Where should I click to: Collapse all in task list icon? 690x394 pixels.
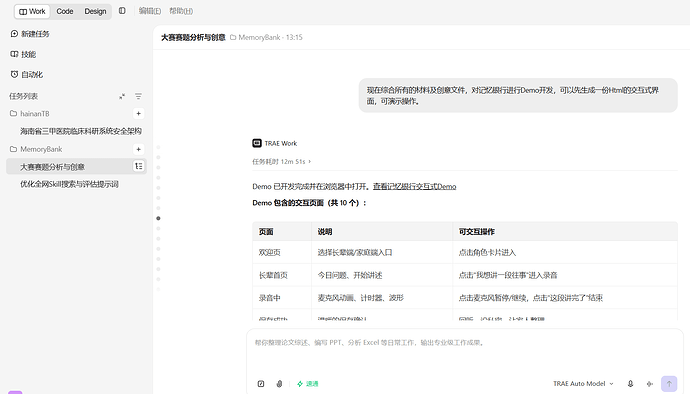(x=122, y=96)
